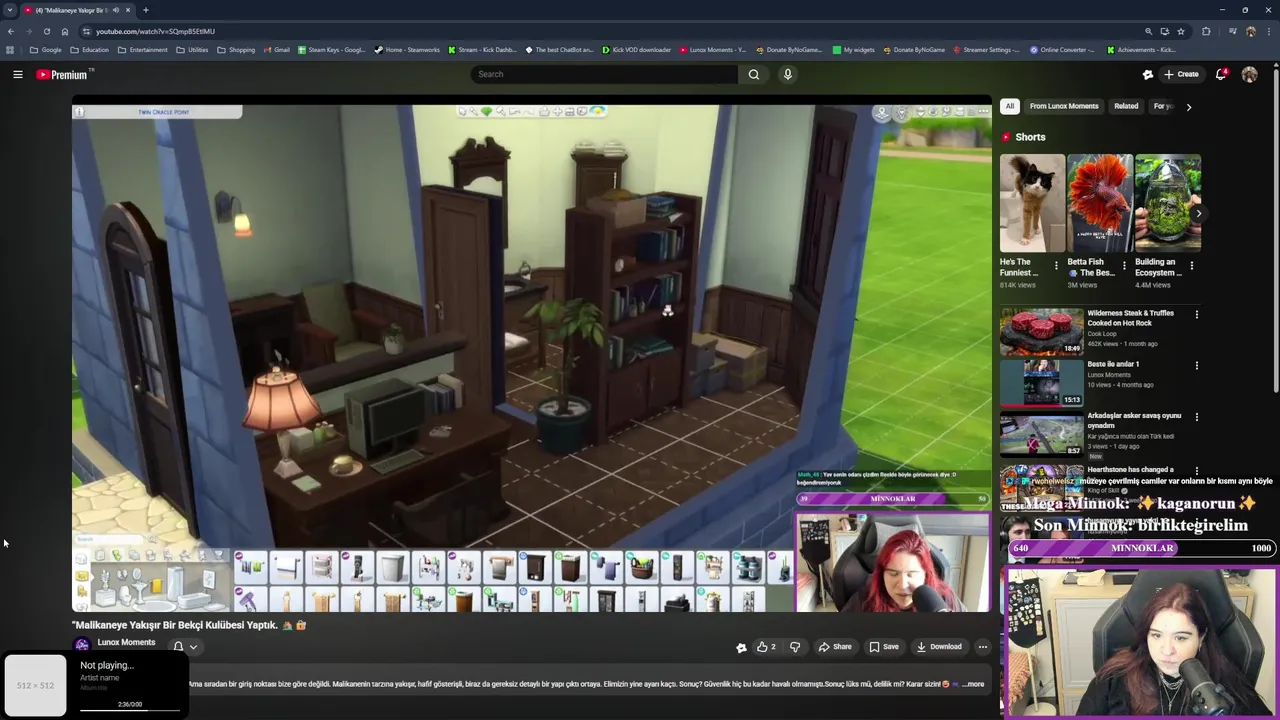The height and width of the screenshot is (720, 1280).
Task: Select the partially visible For you chip
Action: tap(1162, 106)
